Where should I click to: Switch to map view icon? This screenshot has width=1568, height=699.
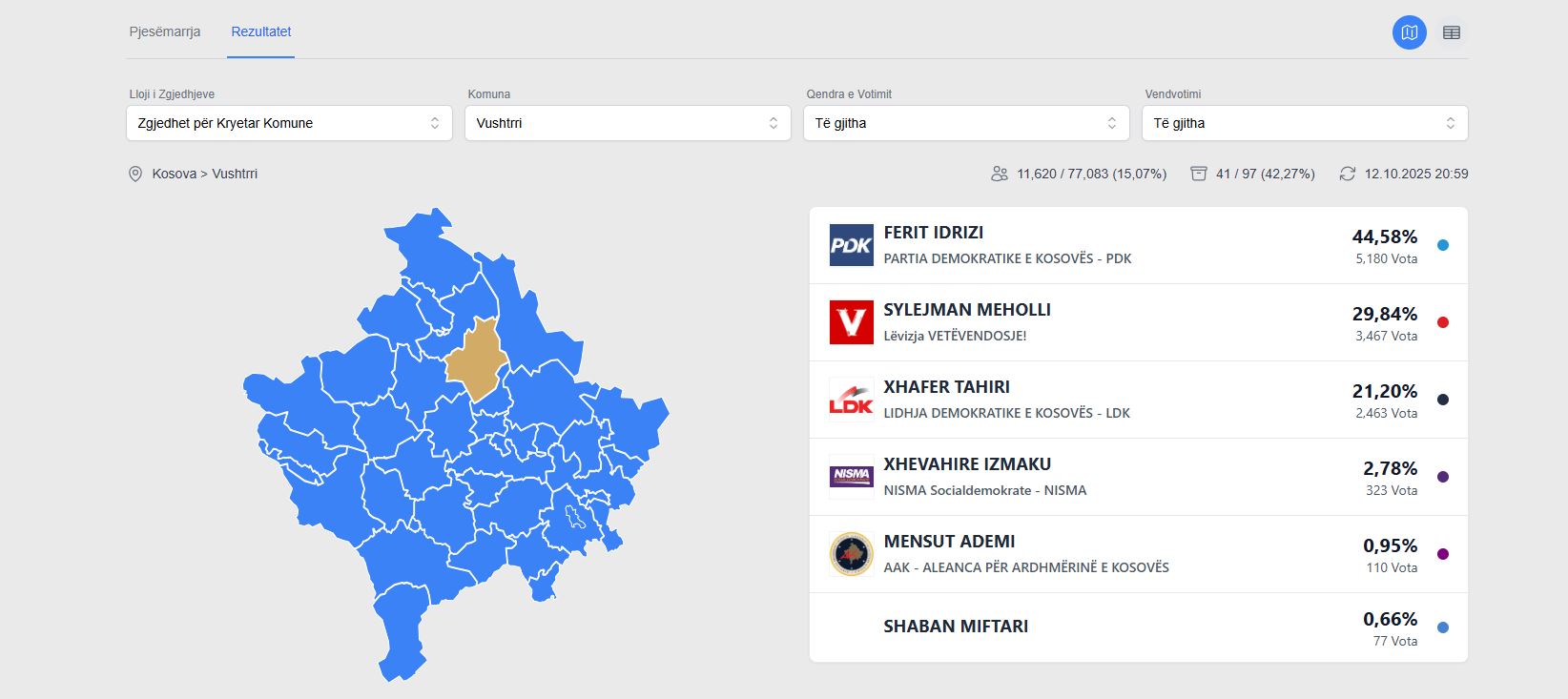pos(1410,32)
